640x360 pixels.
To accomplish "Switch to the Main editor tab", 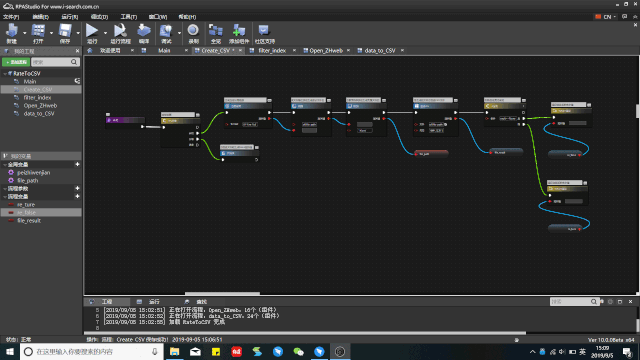I will tap(164, 51).
